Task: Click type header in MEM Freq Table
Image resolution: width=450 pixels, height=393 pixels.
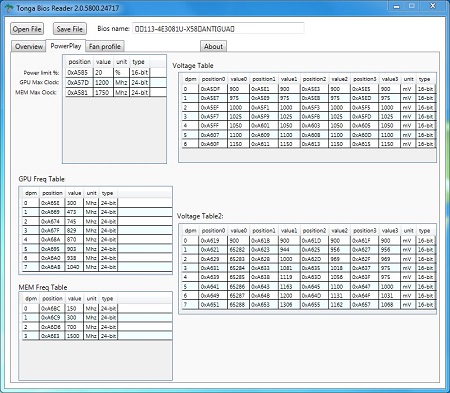Action: pos(108,298)
